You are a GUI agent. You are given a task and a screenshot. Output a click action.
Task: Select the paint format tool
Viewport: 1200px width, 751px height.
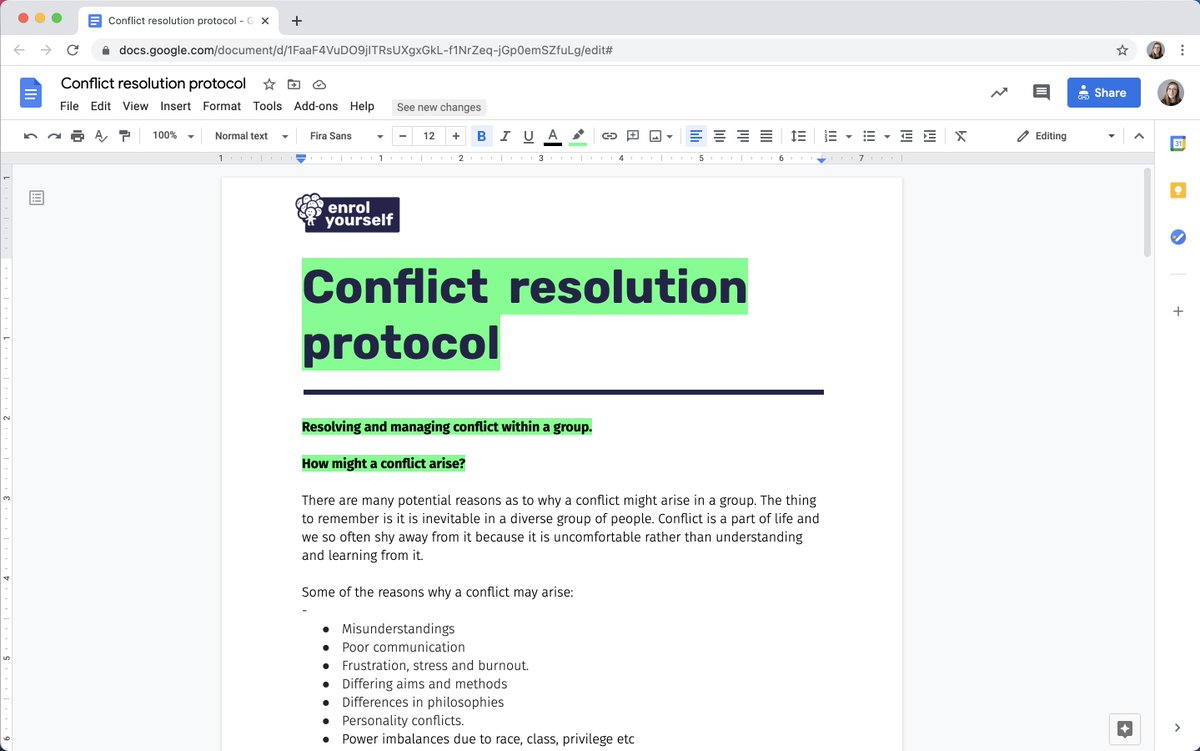(124, 136)
